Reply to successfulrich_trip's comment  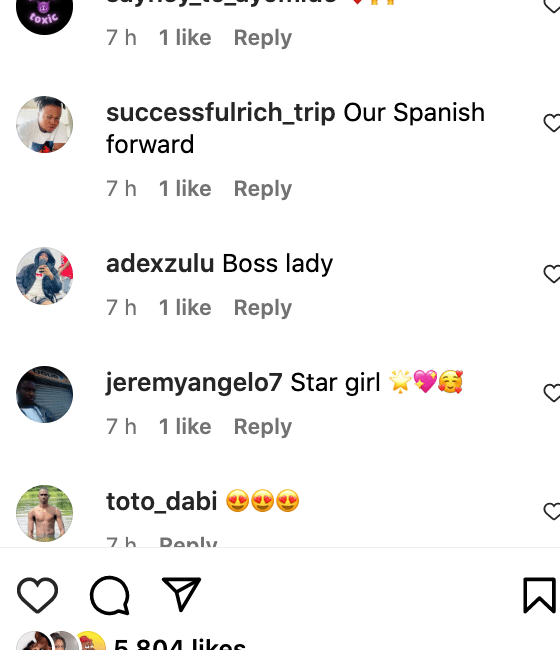(263, 189)
